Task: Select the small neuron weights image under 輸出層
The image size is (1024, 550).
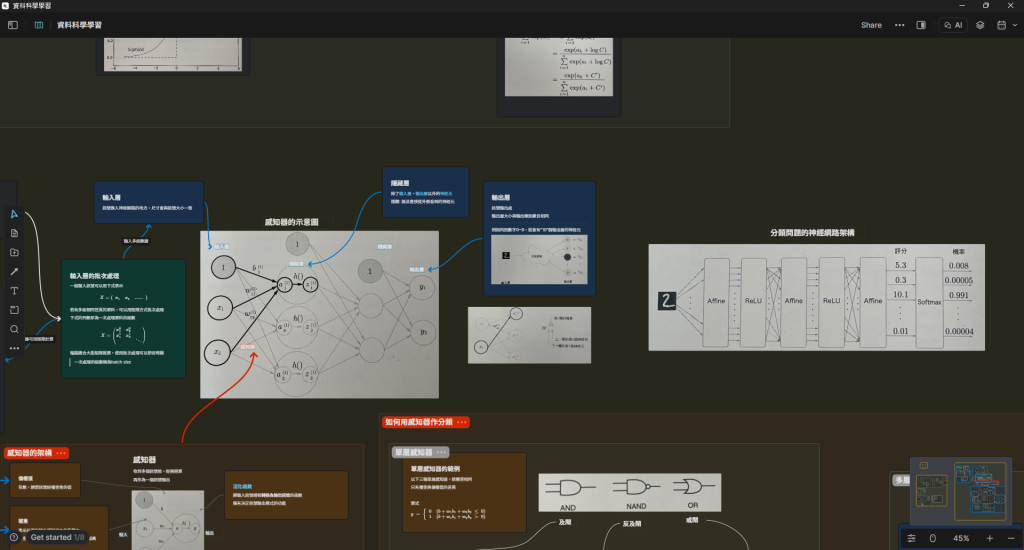Action: [530, 335]
